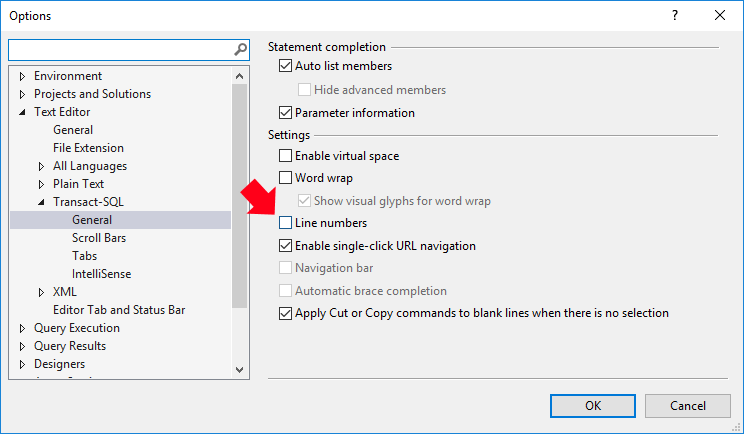744x434 pixels.
Task: Click the Statement completion heading
Action: (x=327, y=47)
